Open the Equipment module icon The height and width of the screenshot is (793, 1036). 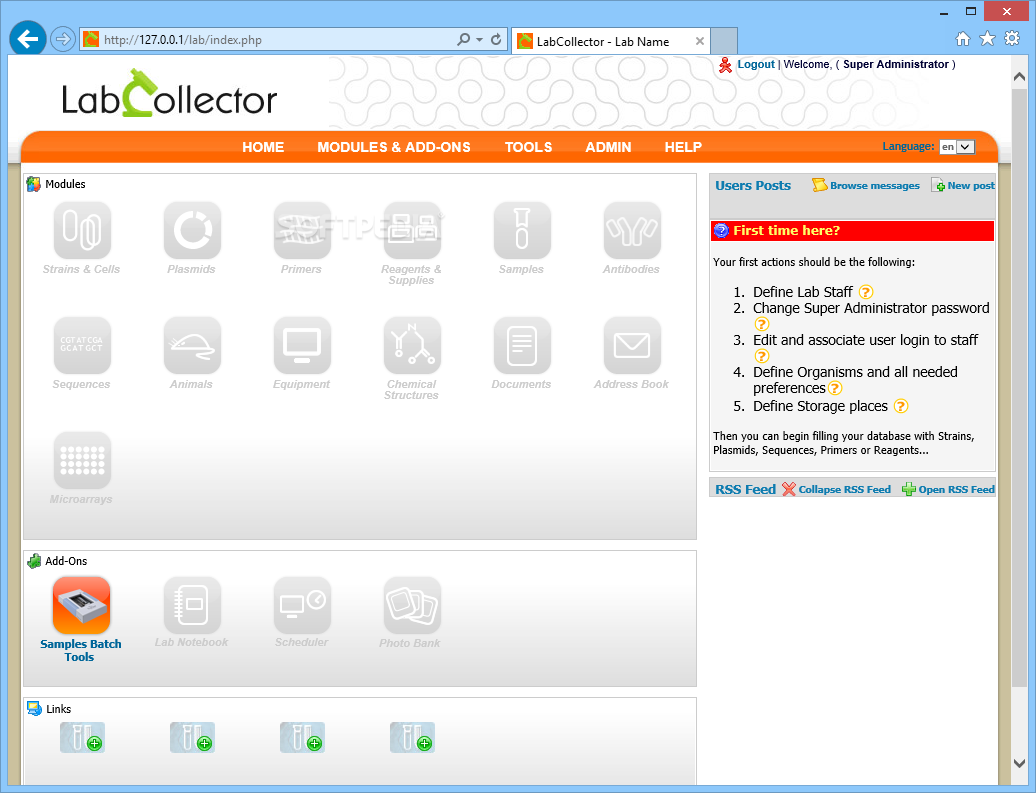(302, 345)
